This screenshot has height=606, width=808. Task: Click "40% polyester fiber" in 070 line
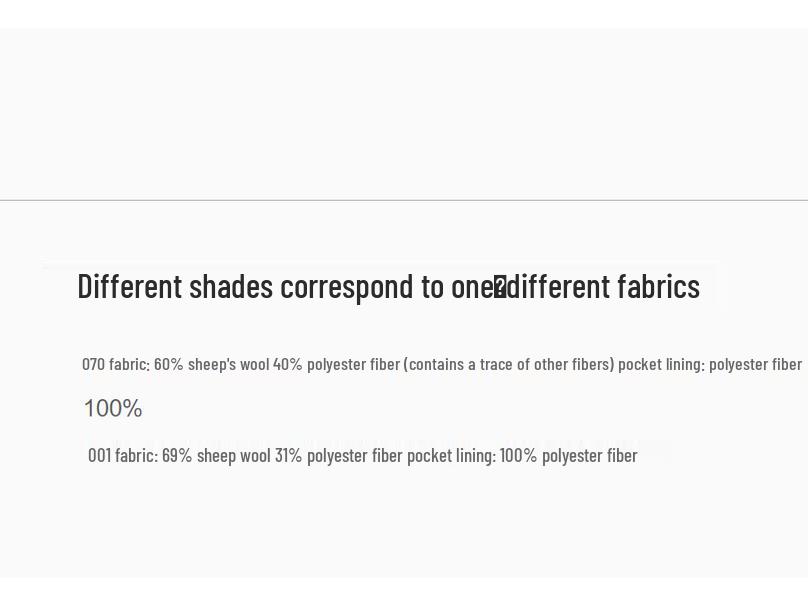(x=336, y=364)
